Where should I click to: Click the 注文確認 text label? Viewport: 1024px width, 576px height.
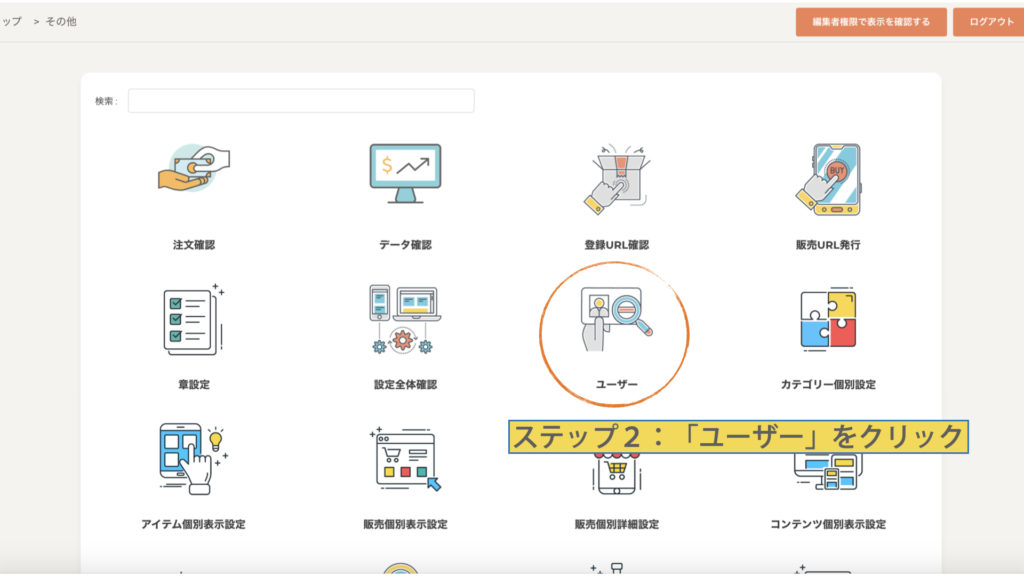[x=194, y=245]
